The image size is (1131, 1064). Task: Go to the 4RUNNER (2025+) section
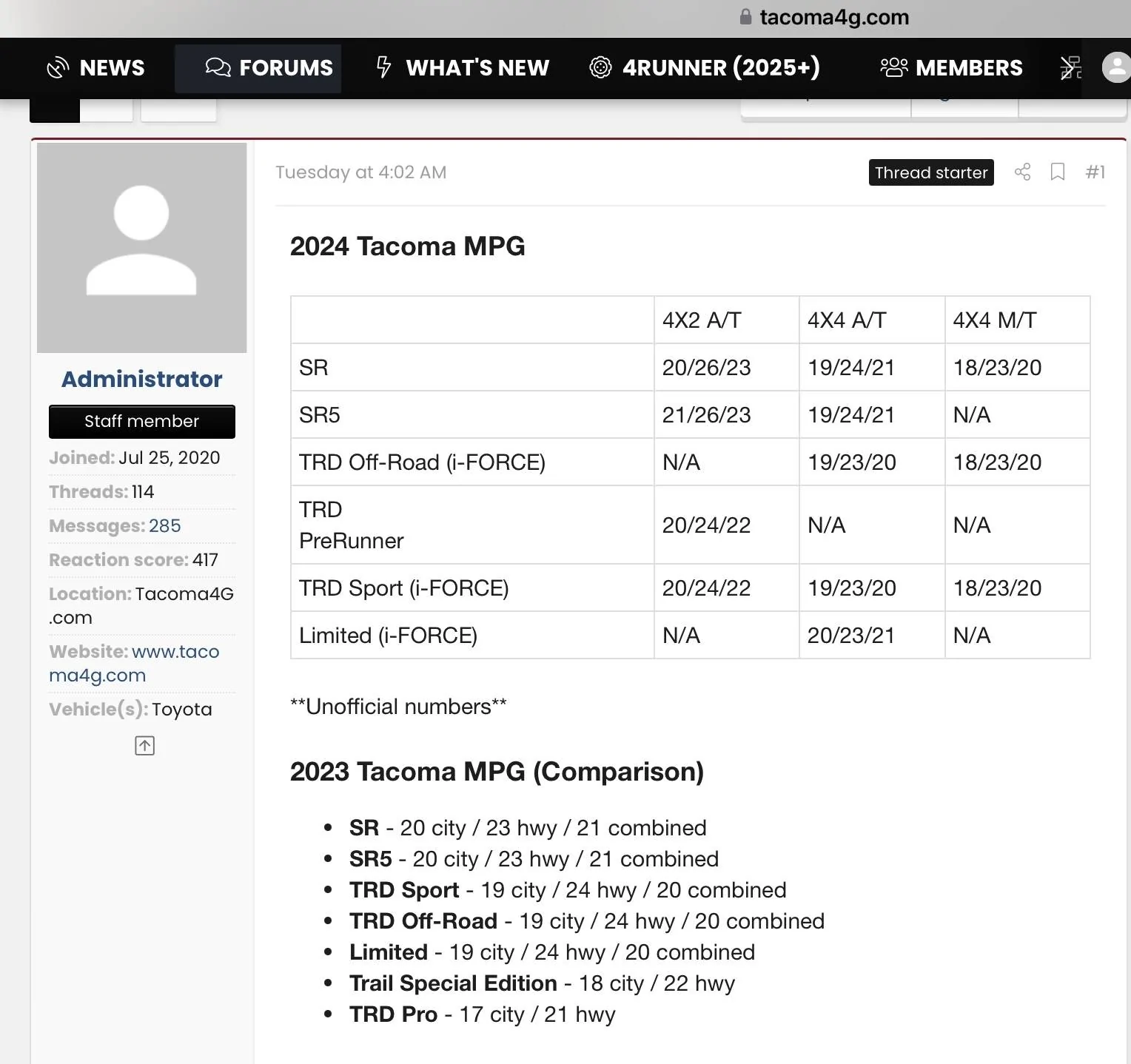(x=721, y=68)
